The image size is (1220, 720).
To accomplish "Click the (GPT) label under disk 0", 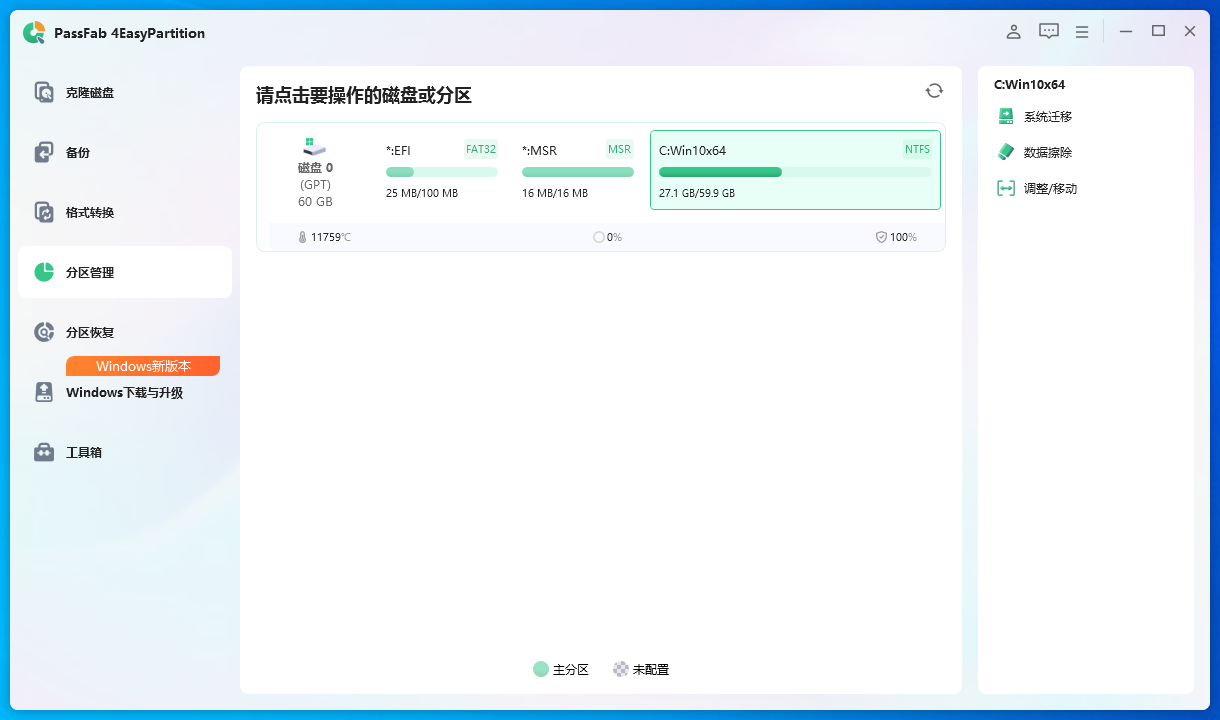I will tap(315, 185).
